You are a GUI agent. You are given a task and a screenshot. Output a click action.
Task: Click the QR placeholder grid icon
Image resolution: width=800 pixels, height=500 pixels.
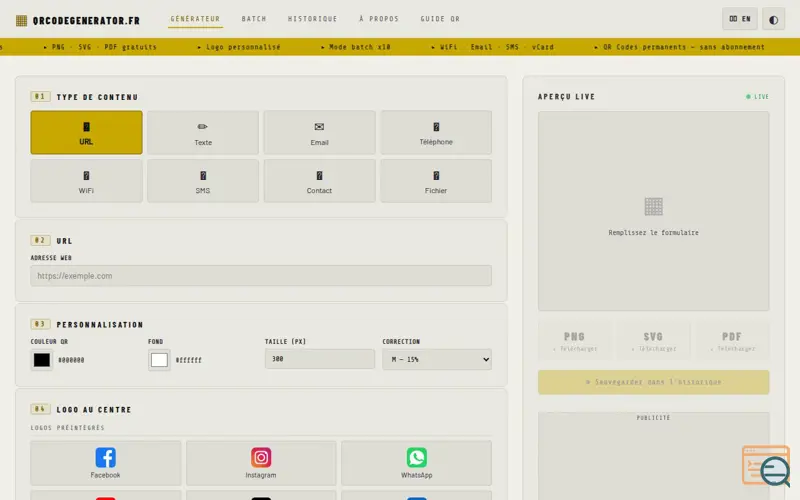pyautogui.click(x=654, y=207)
